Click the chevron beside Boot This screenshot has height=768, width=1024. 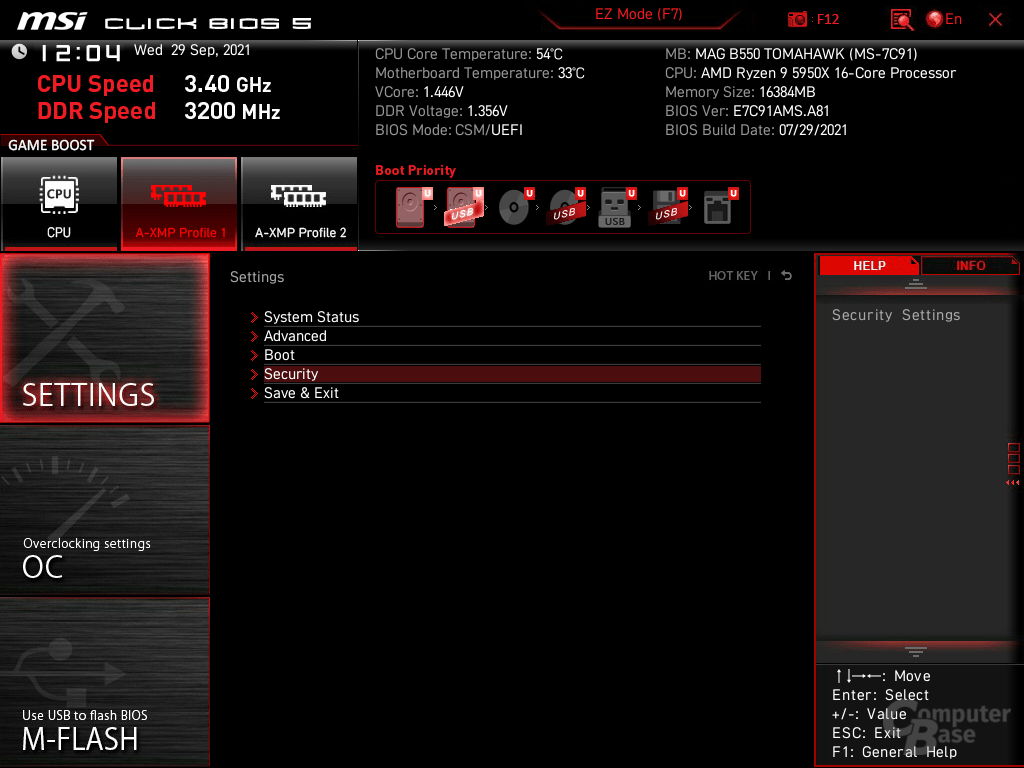click(x=254, y=355)
